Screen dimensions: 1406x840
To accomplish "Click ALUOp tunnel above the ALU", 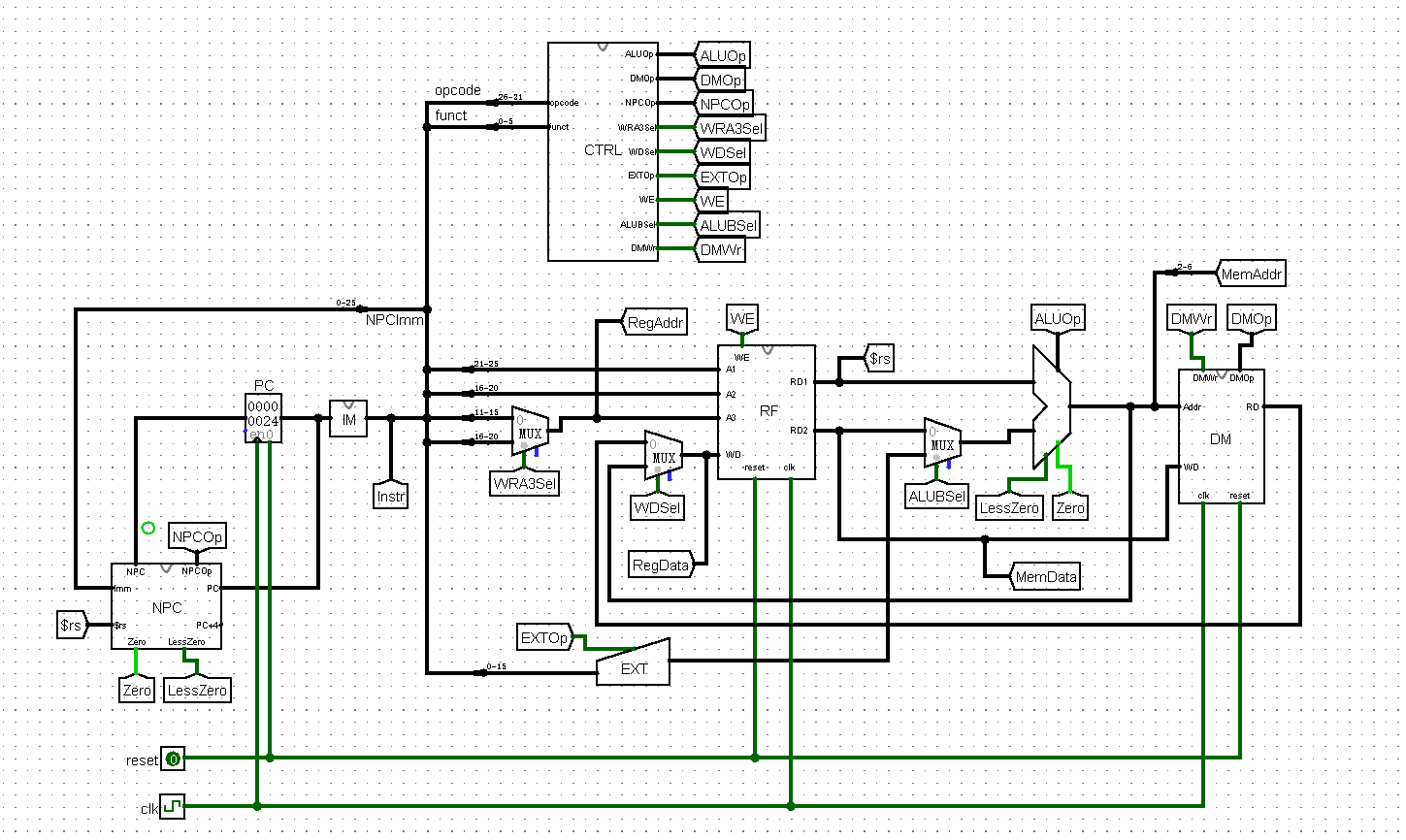I will (x=1058, y=317).
